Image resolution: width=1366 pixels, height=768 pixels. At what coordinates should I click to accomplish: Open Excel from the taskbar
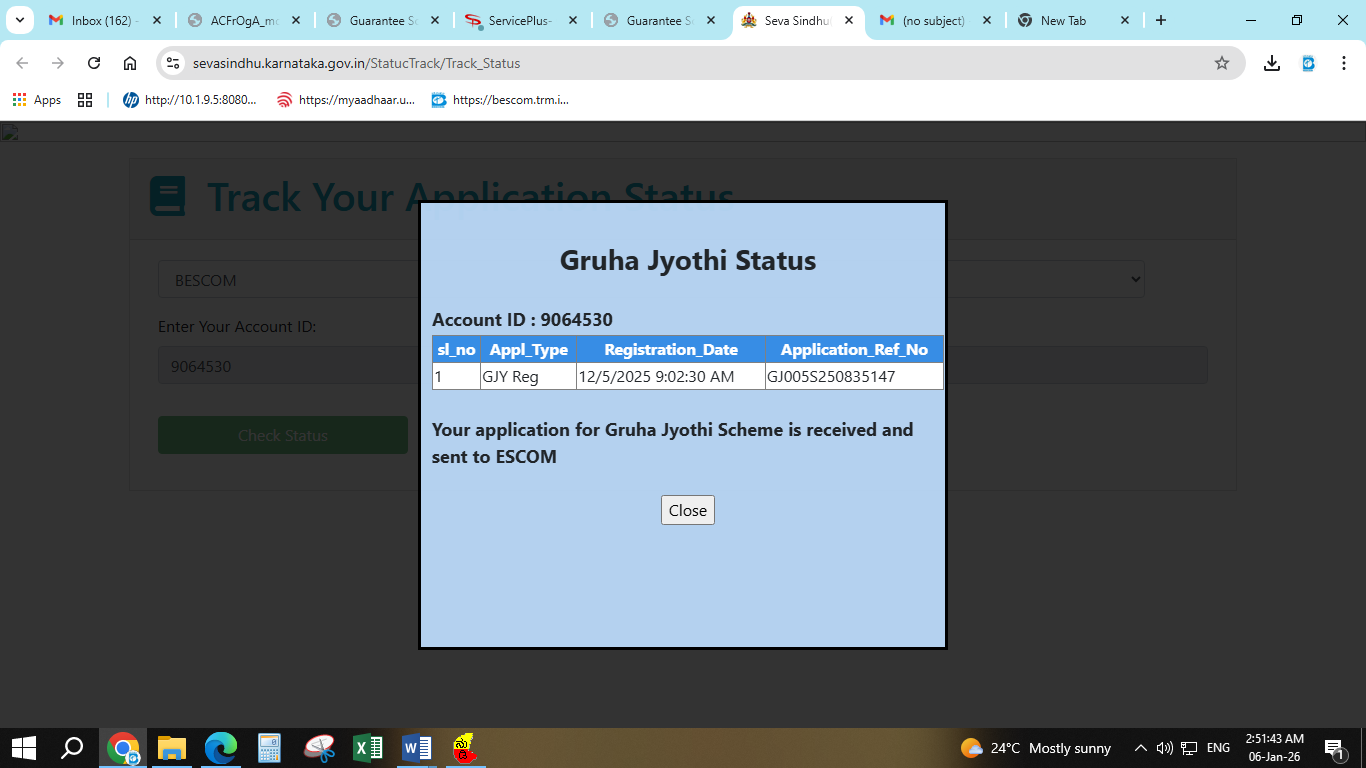(x=368, y=748)
